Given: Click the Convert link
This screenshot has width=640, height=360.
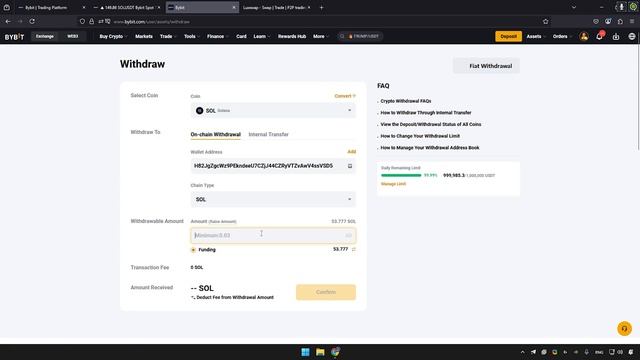Looking at the screenshot, I should [345, 96].
